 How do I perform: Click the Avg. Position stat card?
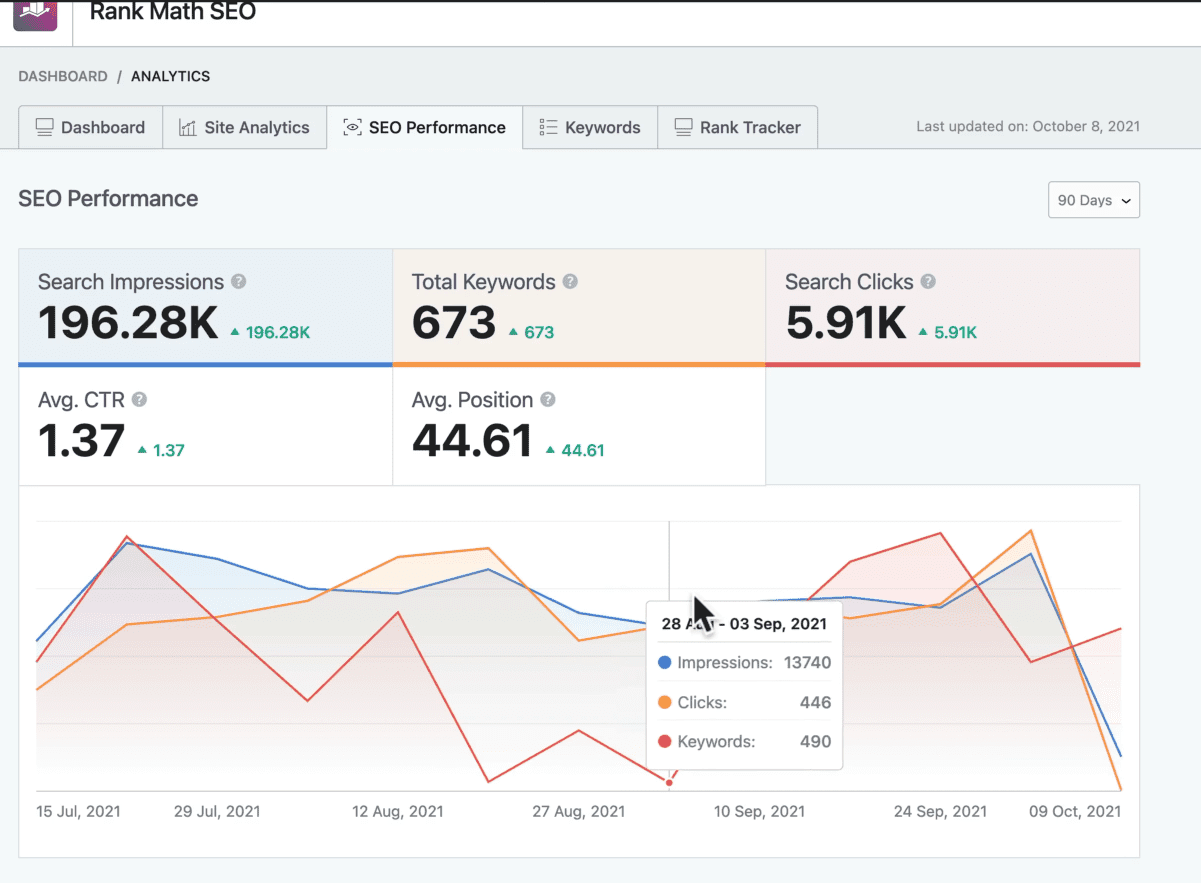point(579,426)
